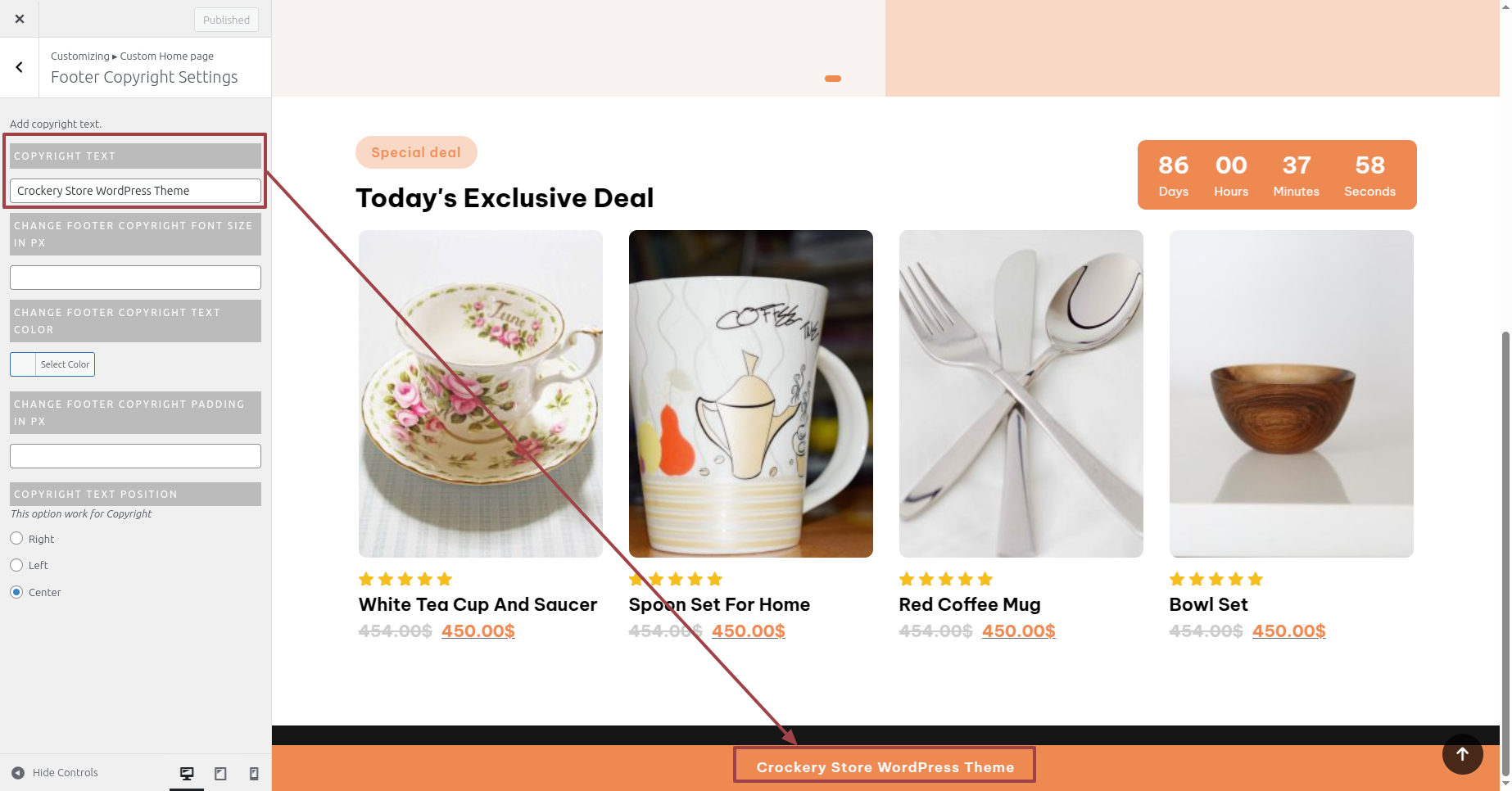Focus the footer copyright padding field
1512x791 pixels.
coord(135,456)
